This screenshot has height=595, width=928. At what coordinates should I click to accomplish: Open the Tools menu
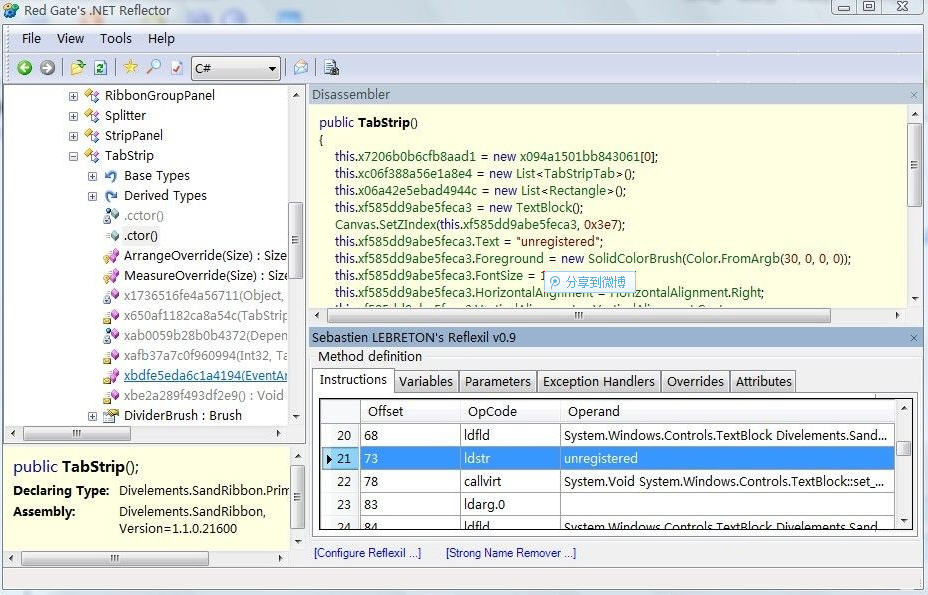coord(115,39)
